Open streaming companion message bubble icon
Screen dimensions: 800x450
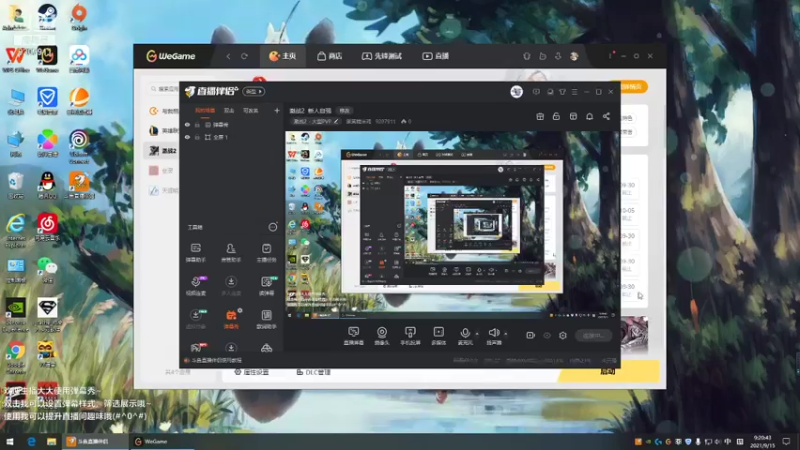536,92
